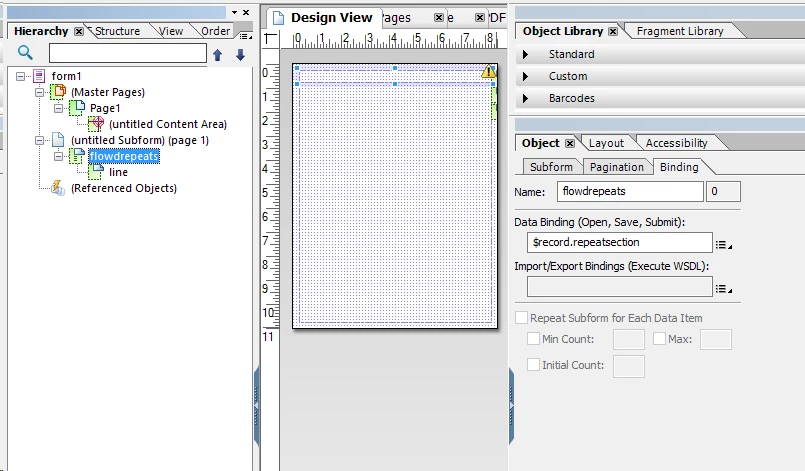Click the Hierarchy search magnifier icon
The width and height of the screenshot is (805, 471).
tap(25, 52)
